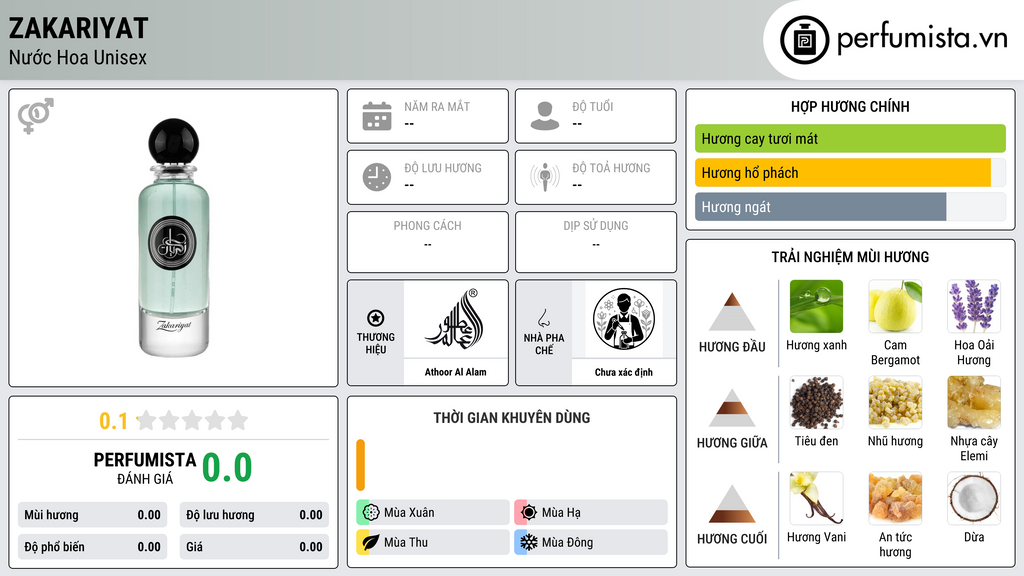Select the Hoa Oải Hương lavender image

(974, 306)
